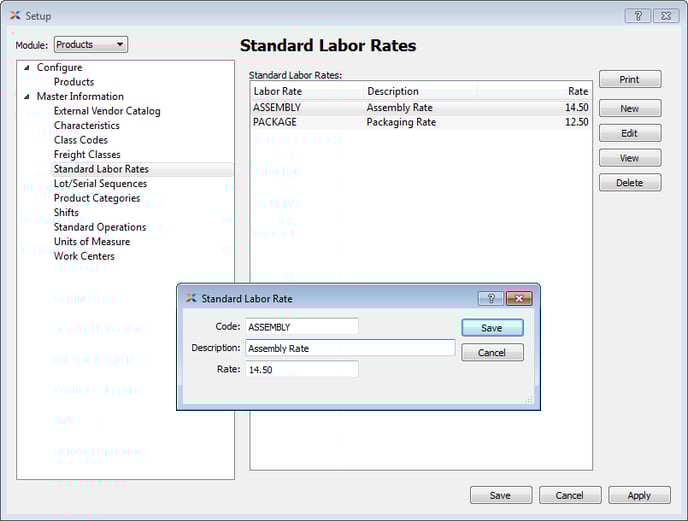Viewport: 688px width, 521px height.
Task: Click into the Code input field
Action: click(x=301, y=327)
